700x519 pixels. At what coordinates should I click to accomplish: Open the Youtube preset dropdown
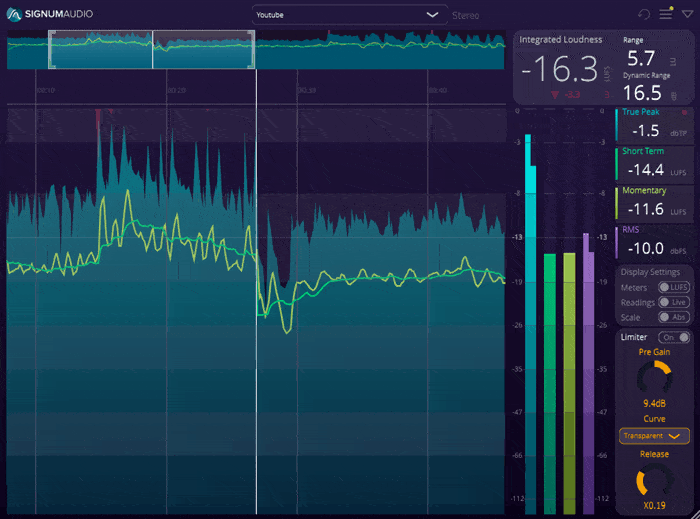click(348, 15)
